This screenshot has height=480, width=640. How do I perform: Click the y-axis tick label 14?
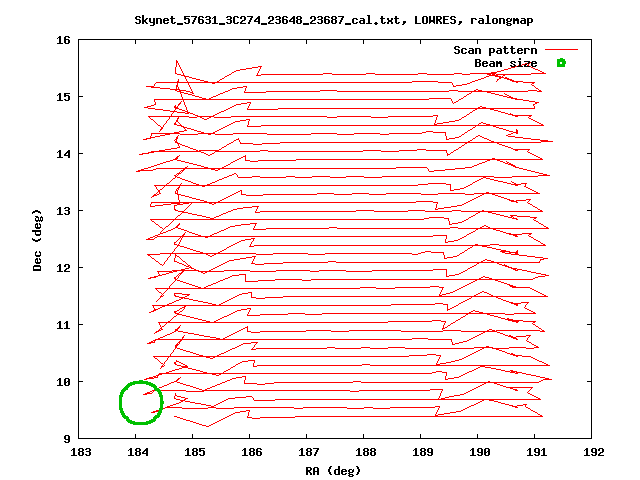[64, 154]
